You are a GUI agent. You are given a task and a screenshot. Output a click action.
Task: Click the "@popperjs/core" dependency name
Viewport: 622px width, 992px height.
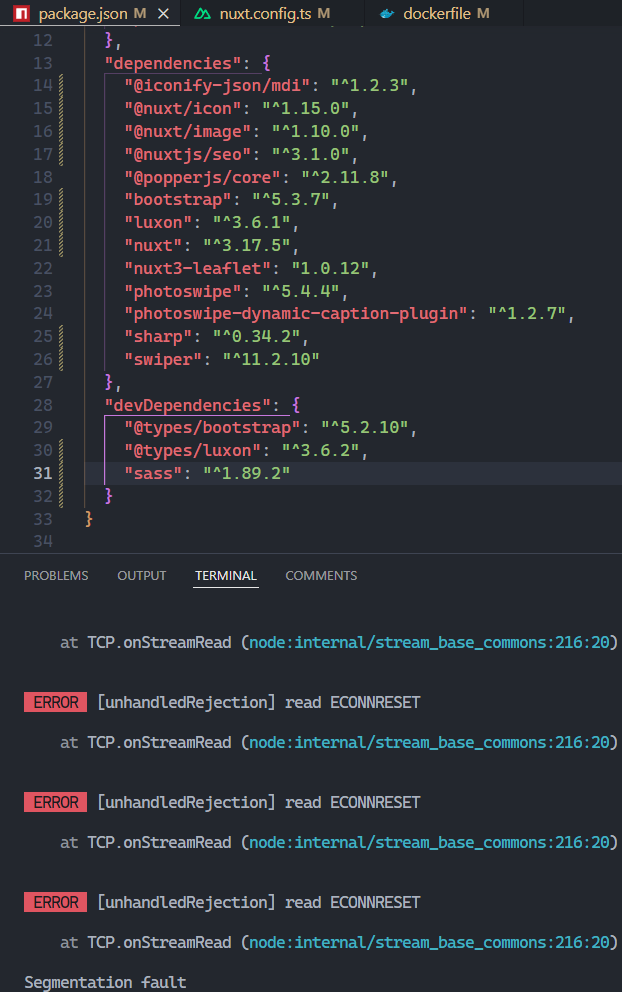(x=202, y=177)
